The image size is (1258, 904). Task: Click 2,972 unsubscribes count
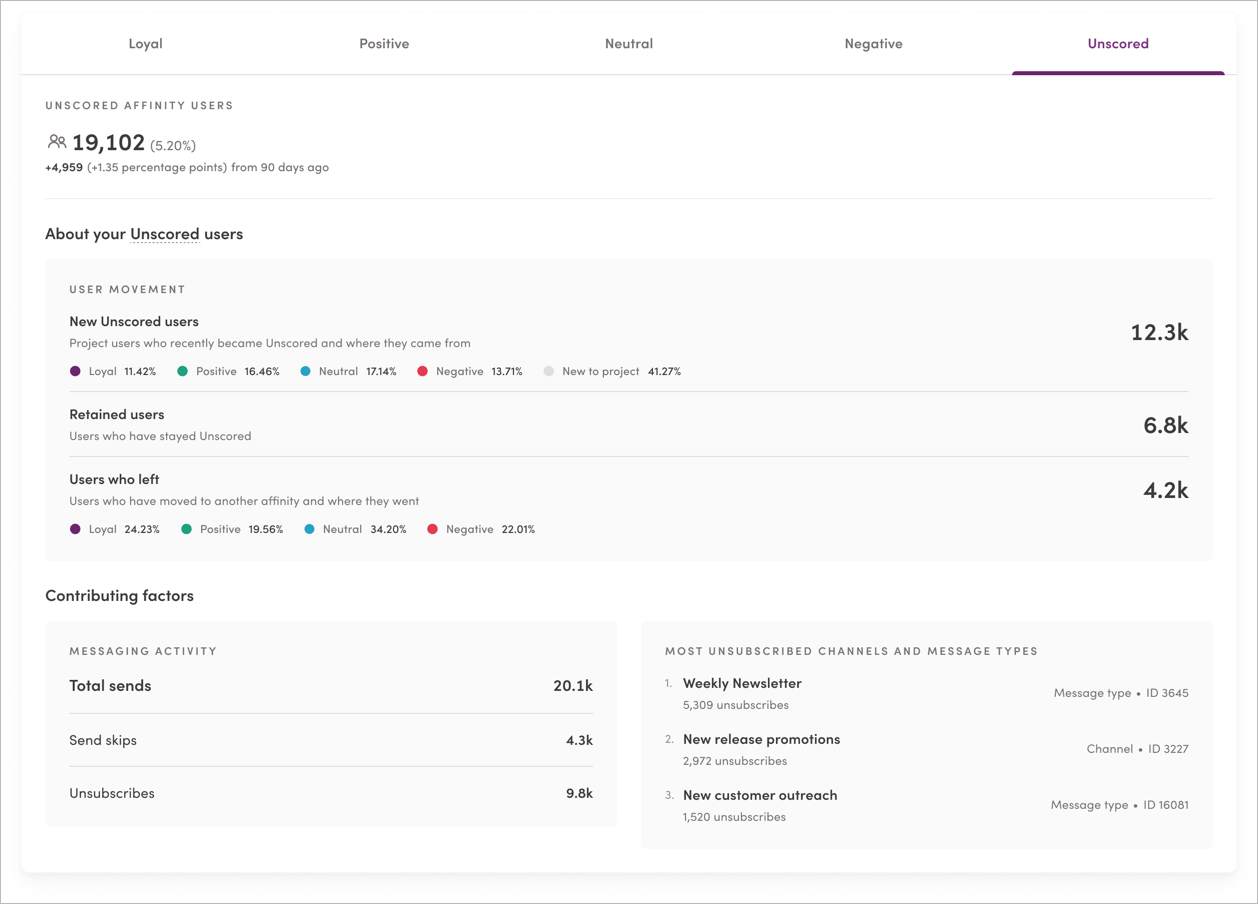pyautogui.click(x=735, y=761)
